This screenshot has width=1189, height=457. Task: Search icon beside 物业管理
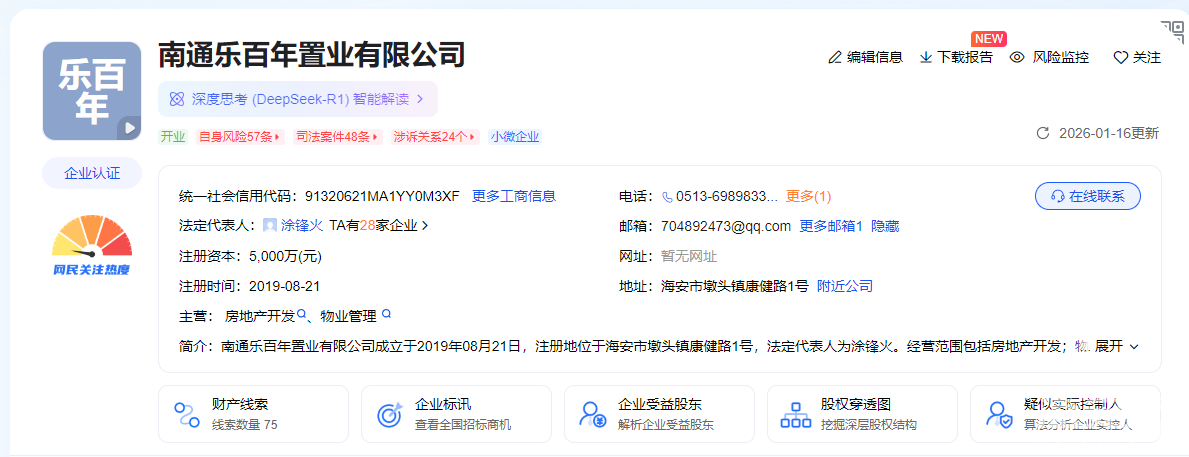point(387,313)
